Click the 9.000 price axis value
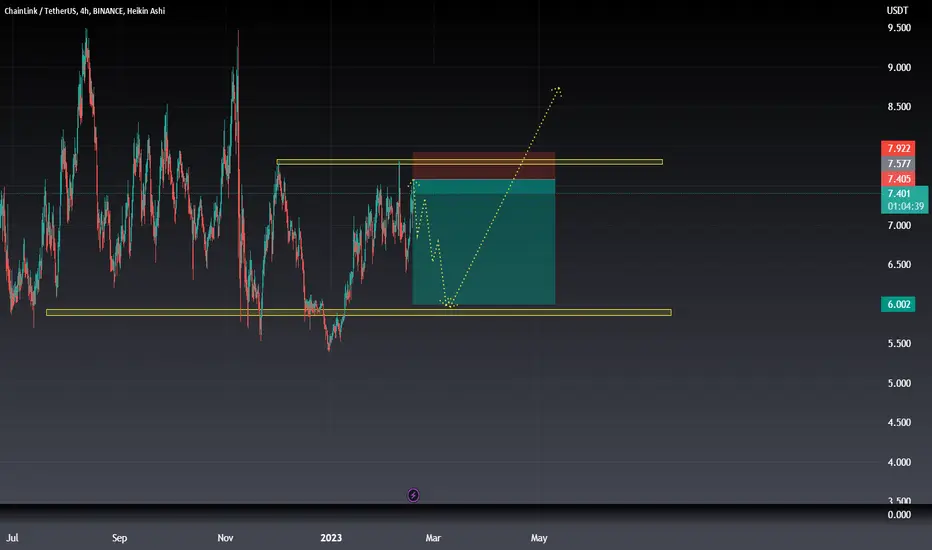This screenshot has width=932, height=550. tap(899, 68)
